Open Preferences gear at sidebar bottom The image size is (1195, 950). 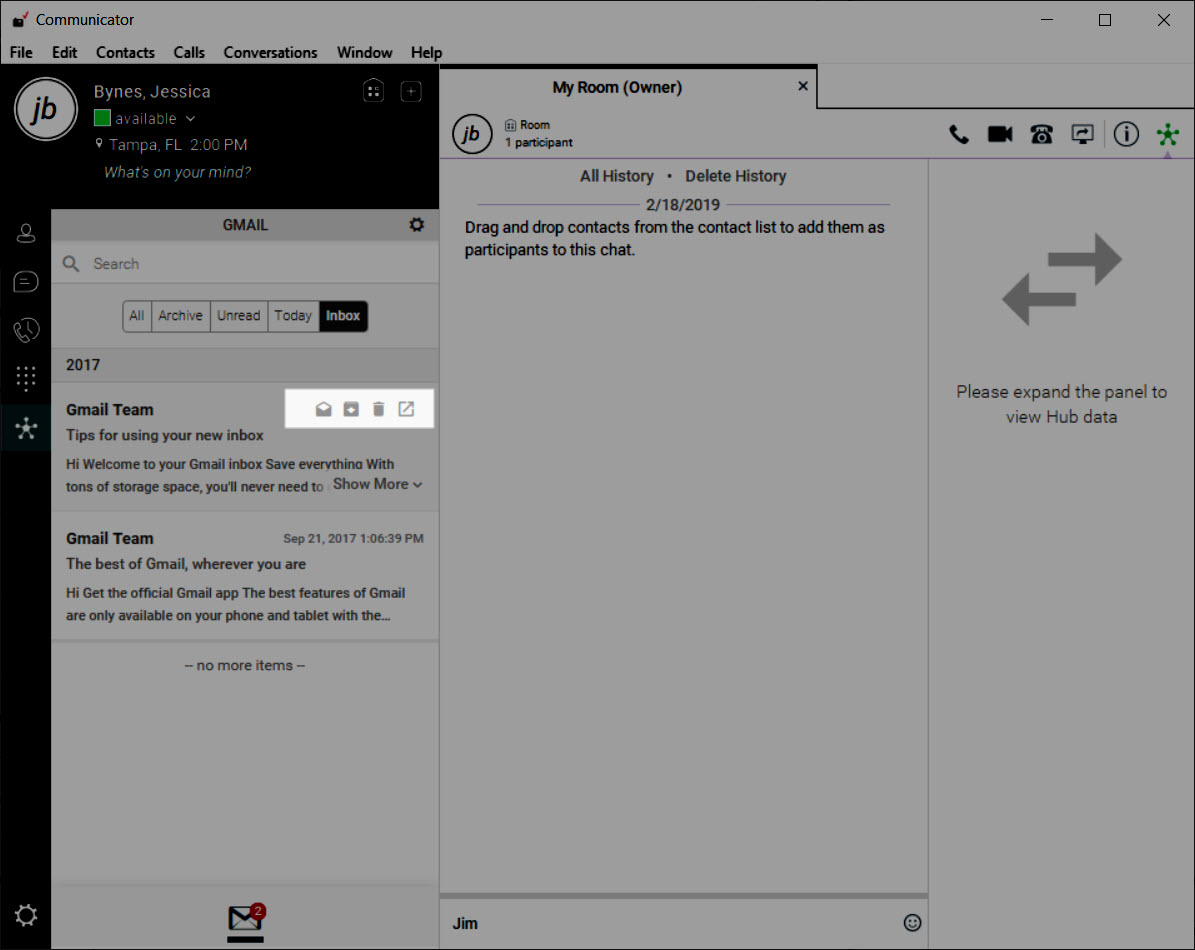tap(26, 915)
